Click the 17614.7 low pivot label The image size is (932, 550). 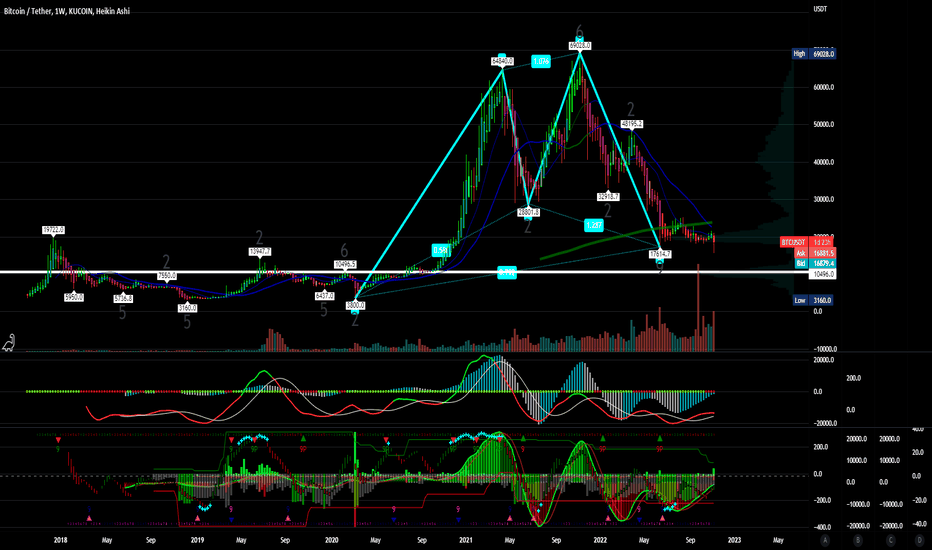[660, 254]
